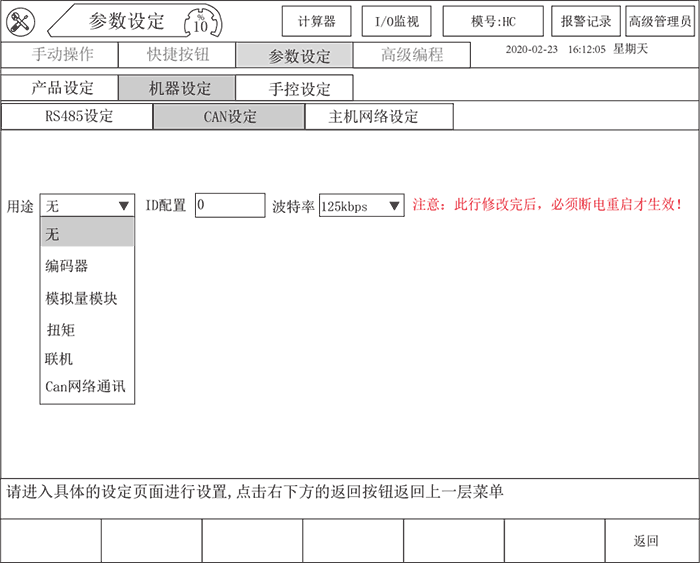Open the I/O监视 monitor
The image size is (700, 563).
point(396,21)
